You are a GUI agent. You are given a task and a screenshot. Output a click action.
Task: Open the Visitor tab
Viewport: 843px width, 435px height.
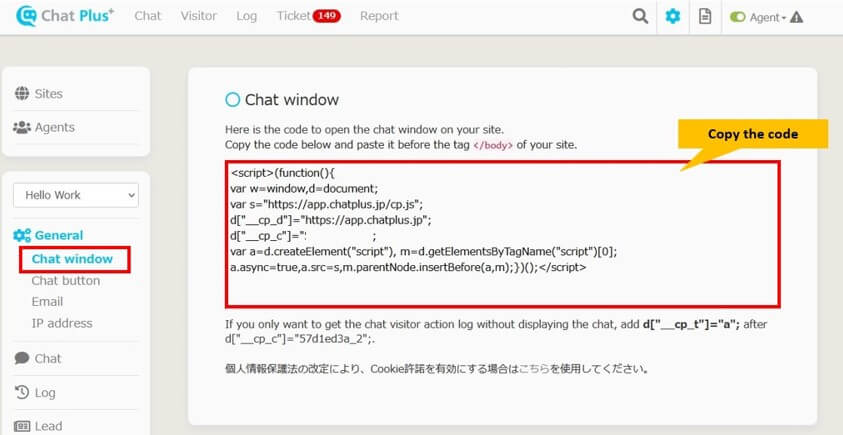(198, 16)
